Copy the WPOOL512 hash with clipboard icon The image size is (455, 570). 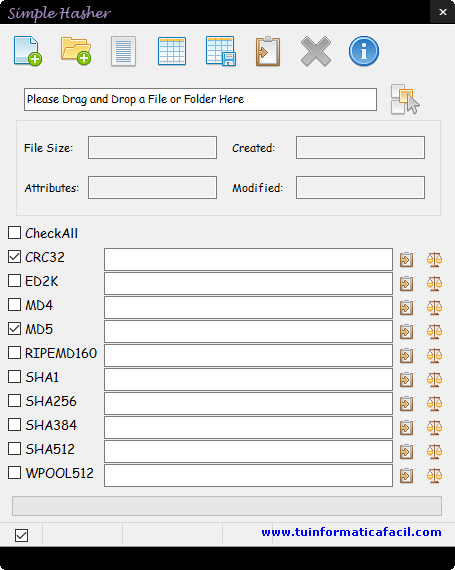406,475
